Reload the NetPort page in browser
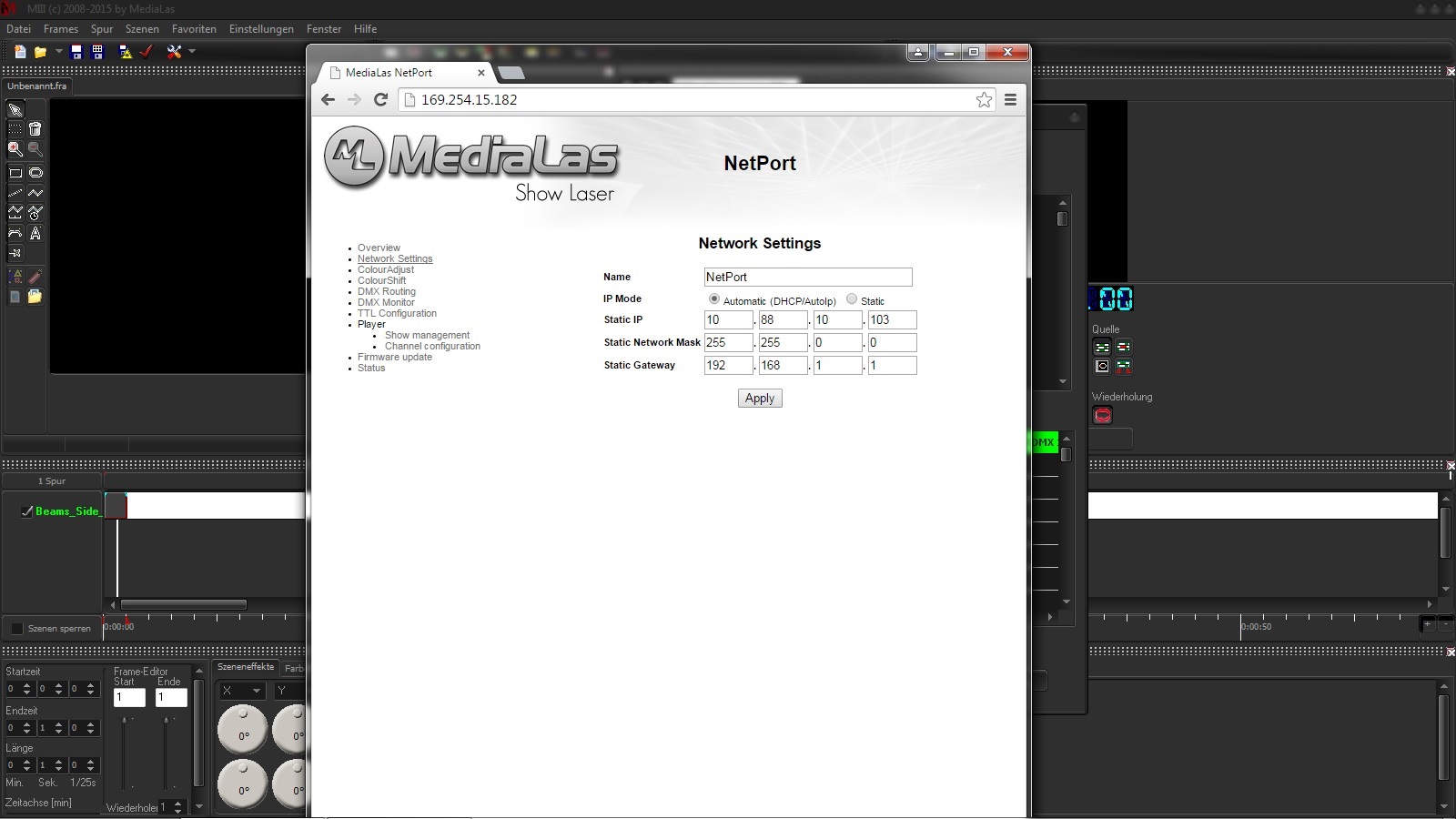This screenshot has height=819, width=1456. pyautogui.click(x=380, y=100)
